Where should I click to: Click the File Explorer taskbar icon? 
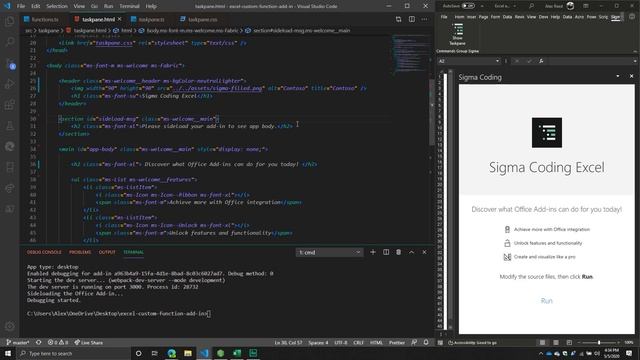[188, 353]
